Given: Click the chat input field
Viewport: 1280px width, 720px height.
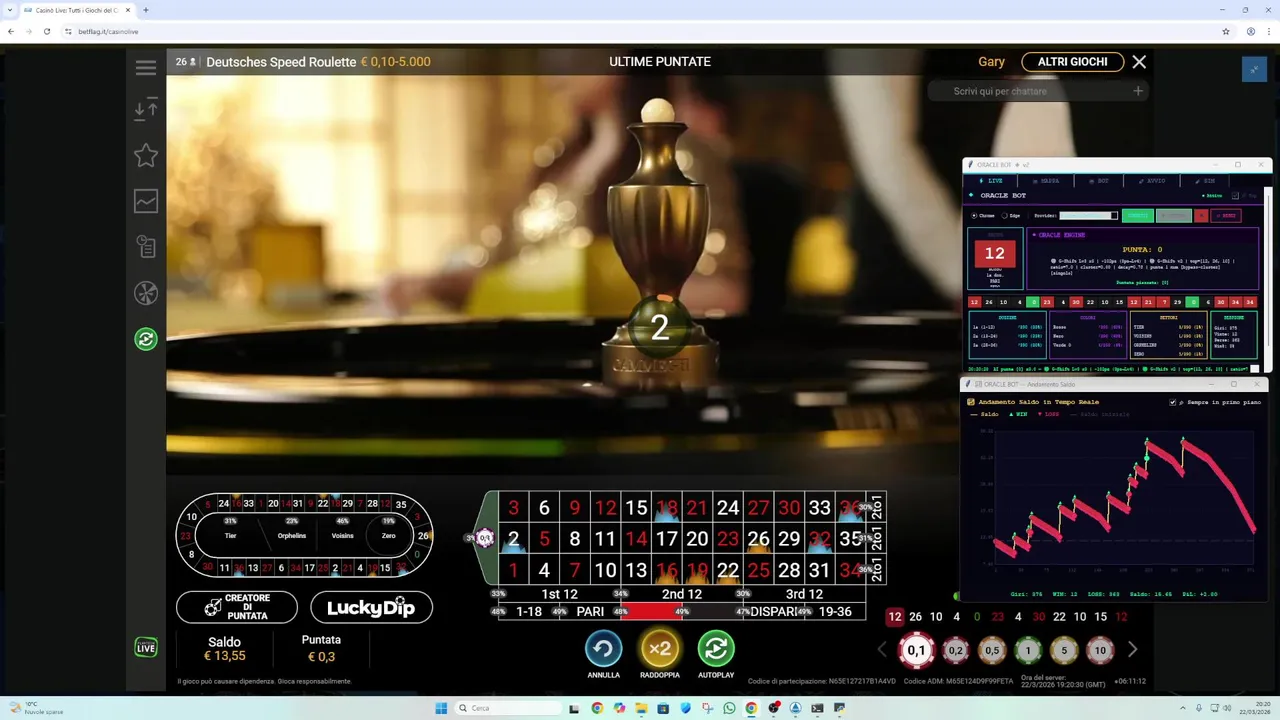Looking at the screenshot, I should 1030,91.
